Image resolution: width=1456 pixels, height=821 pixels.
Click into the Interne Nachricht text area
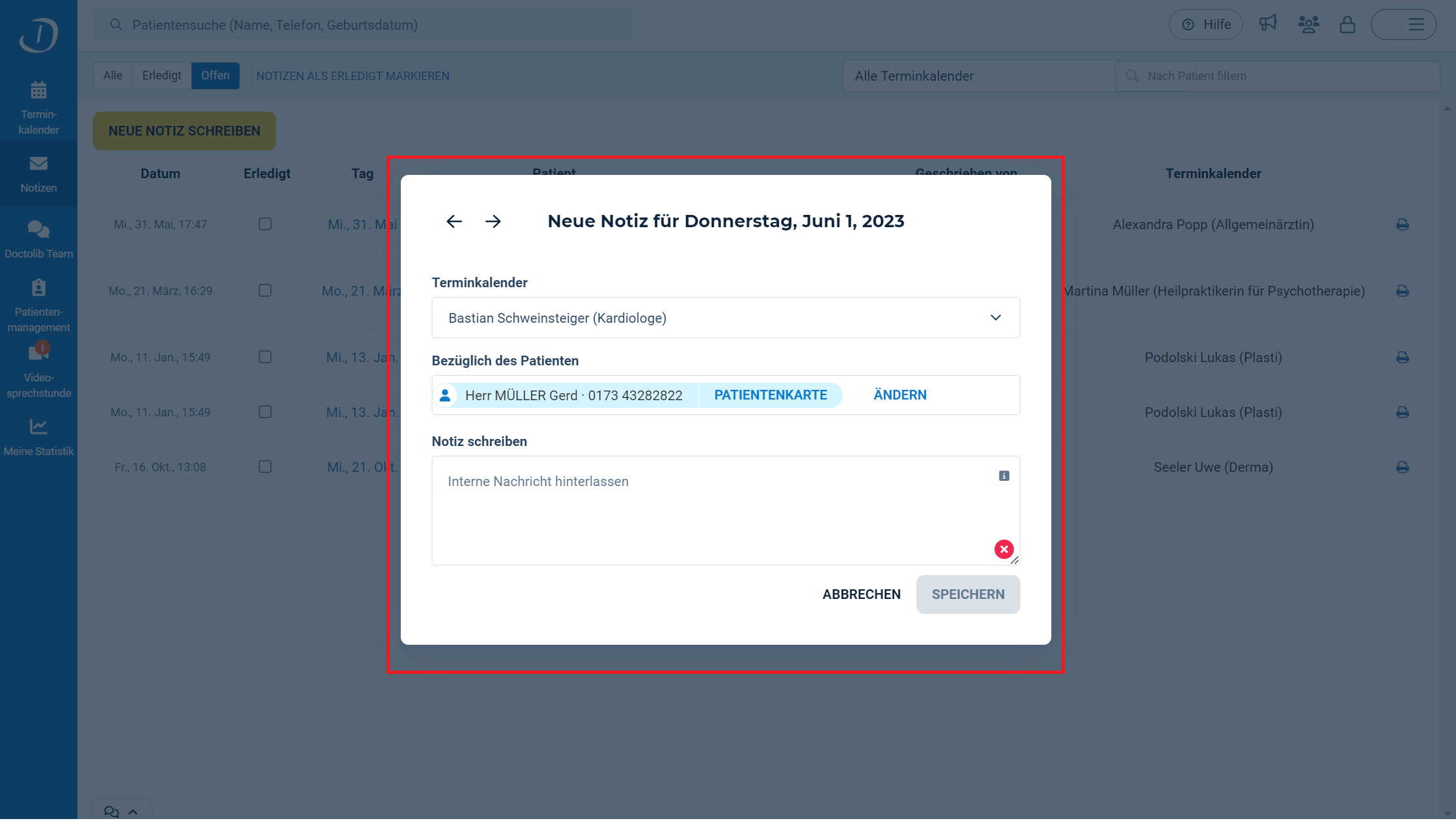click(x=710, y=510)
